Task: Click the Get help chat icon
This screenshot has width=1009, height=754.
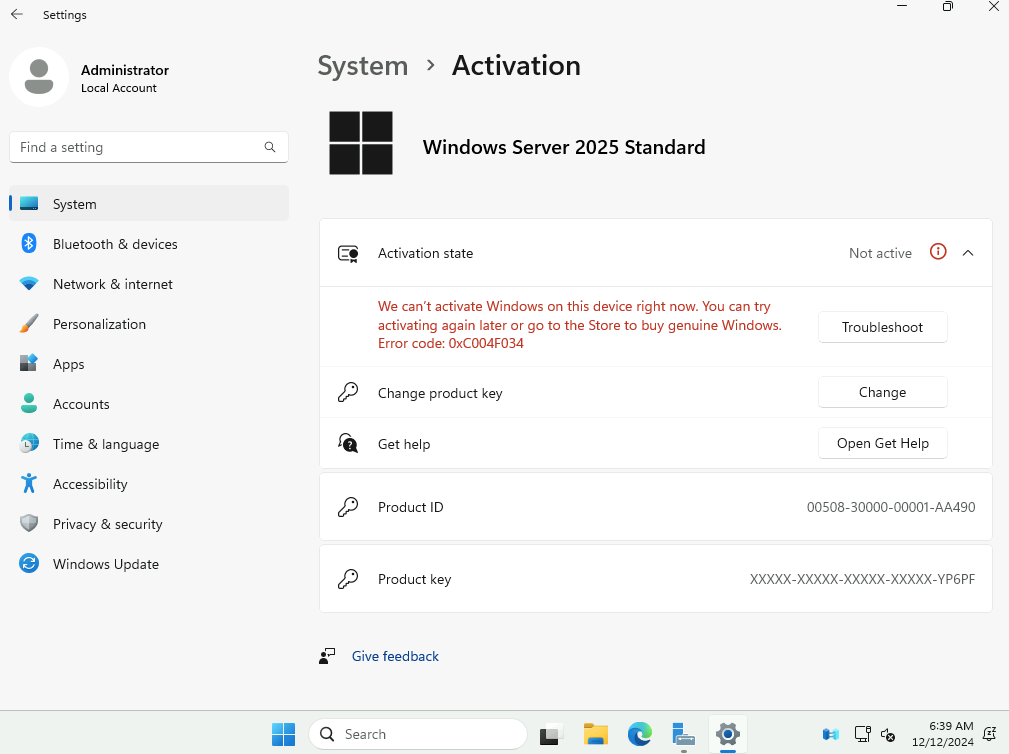Action: pos(348,443)
